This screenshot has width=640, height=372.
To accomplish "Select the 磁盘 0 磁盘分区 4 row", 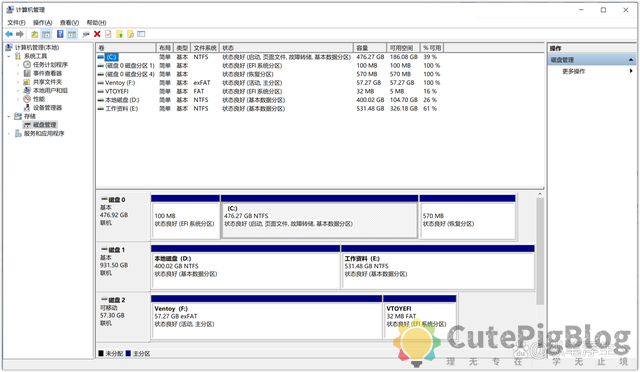I will tap(269, 74).
